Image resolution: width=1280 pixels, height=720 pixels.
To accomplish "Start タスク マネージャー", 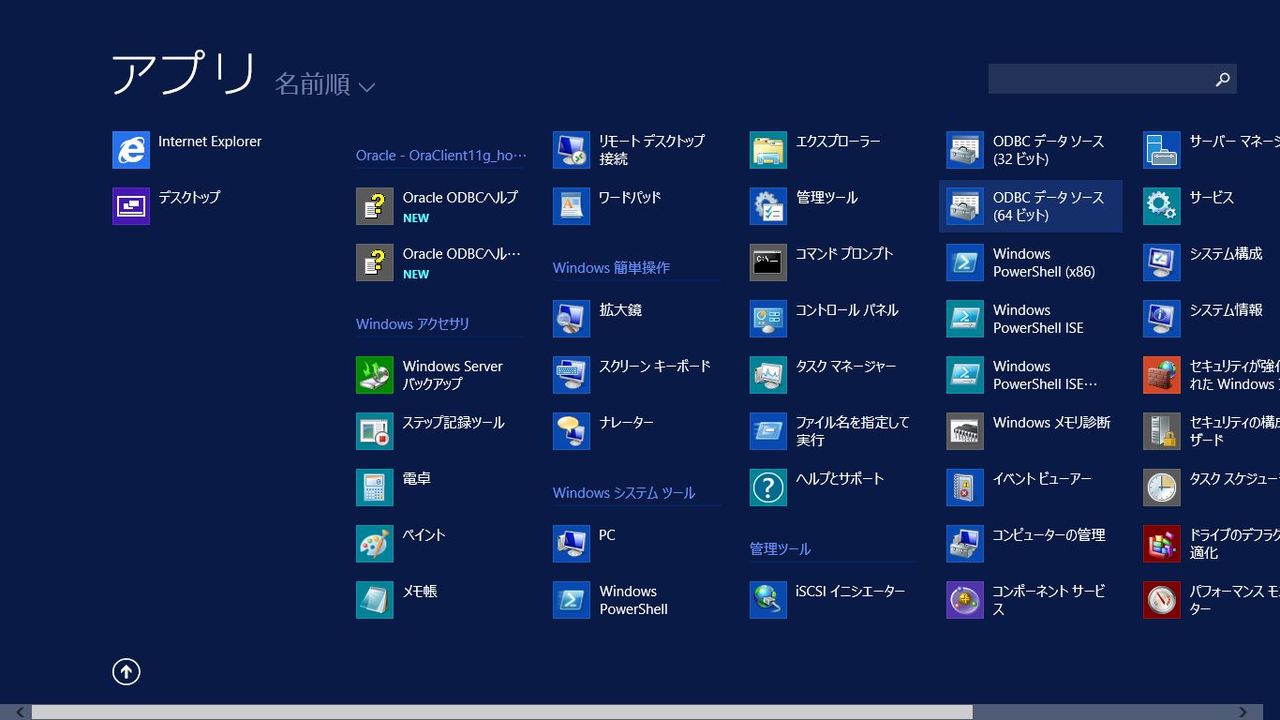I will (824, 375).
